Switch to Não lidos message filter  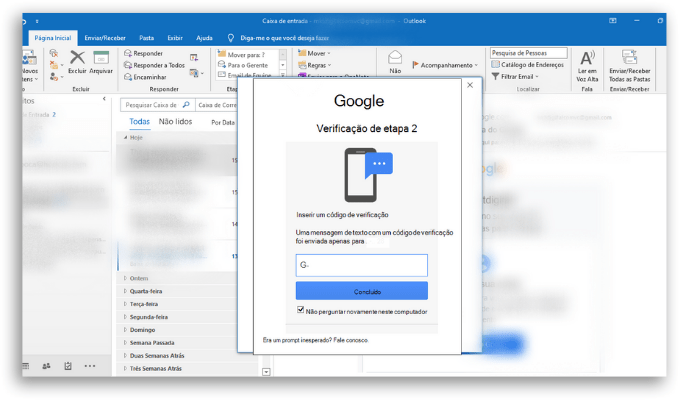pos(175,121)
